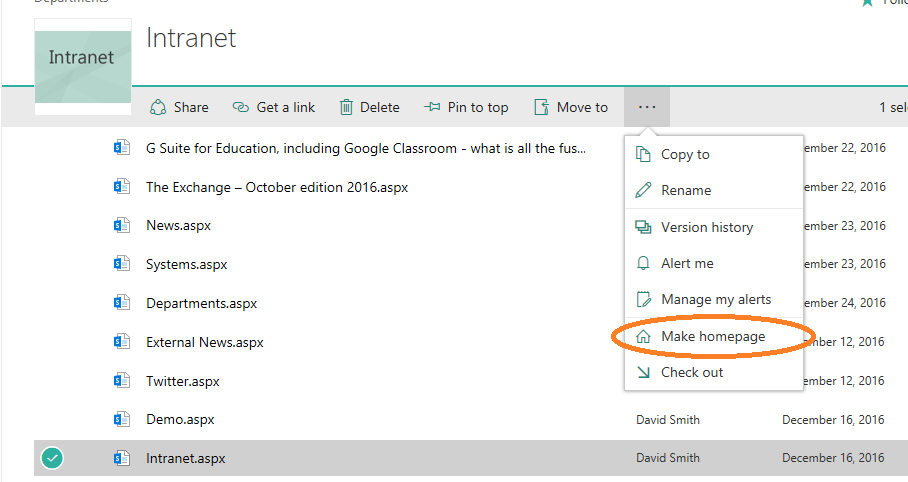Select Manage my alerts menu entry
Image resolution: width=908 pixels, height=482 pixels.
[713, 299]
